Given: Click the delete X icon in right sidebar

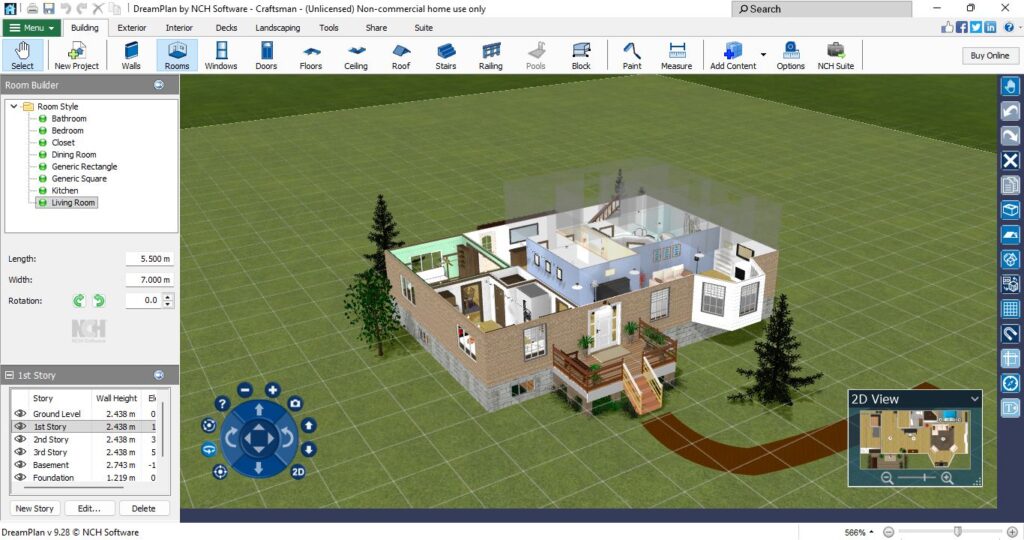Looking at the screenshot, I should point(1010,161).
